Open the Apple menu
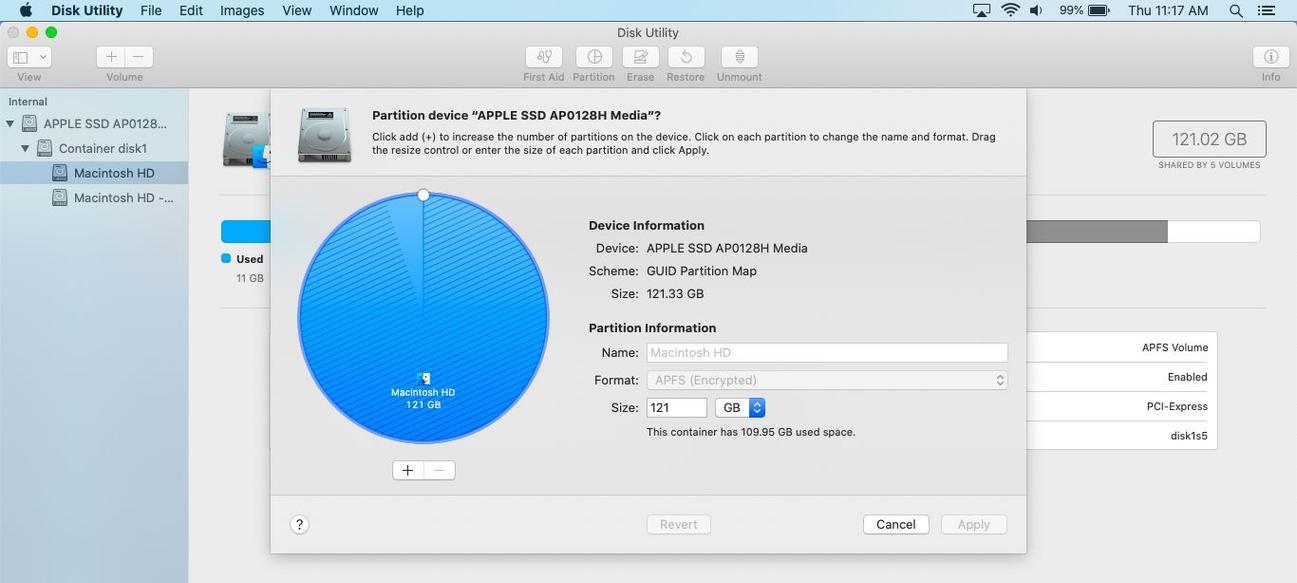This screenshot has height=583, width=1297. [26, 10]
